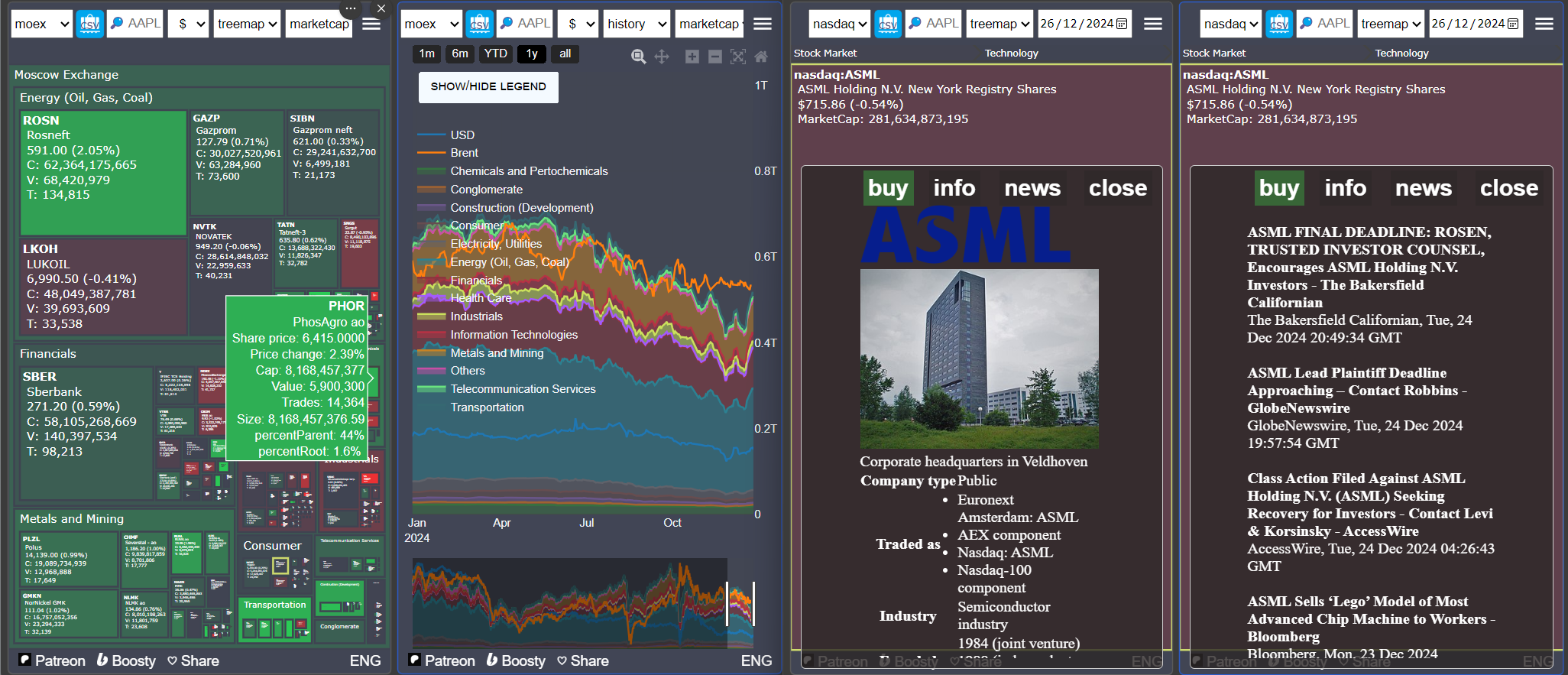The image size is (1568, 675).
Task: Click right handle of chart range slider
Action: click(x=753, y=603)
